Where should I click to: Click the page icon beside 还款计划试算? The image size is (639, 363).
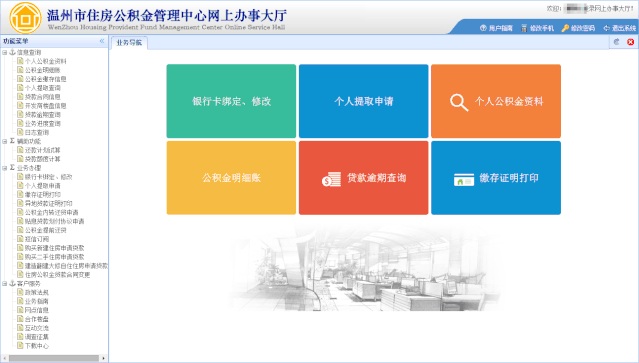tap(20, 150)
